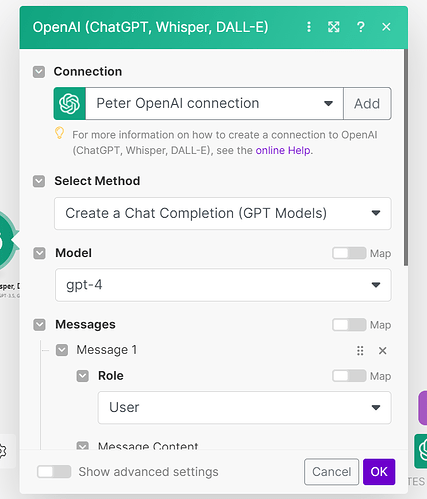Open the Role dropdown showing User
427x499 pixels.
tap(244, 408)
